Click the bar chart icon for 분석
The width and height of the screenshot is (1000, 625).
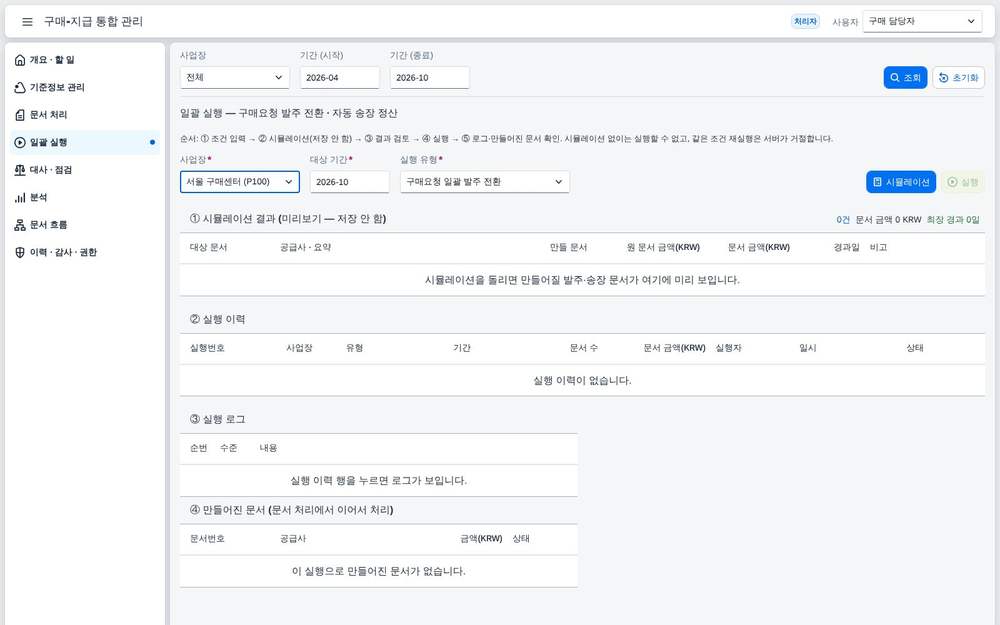[x=20, y=197]
